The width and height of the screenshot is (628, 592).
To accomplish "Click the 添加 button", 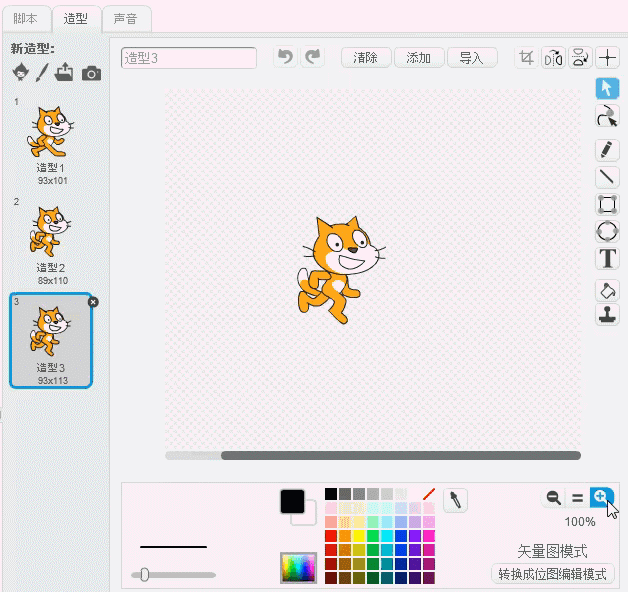I will pyautogui.click(x=419, y=58).
